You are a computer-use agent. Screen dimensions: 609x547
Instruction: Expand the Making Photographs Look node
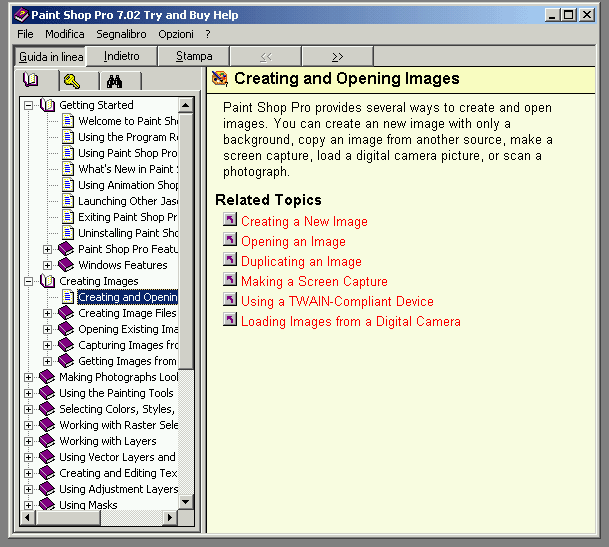(28, 377)
